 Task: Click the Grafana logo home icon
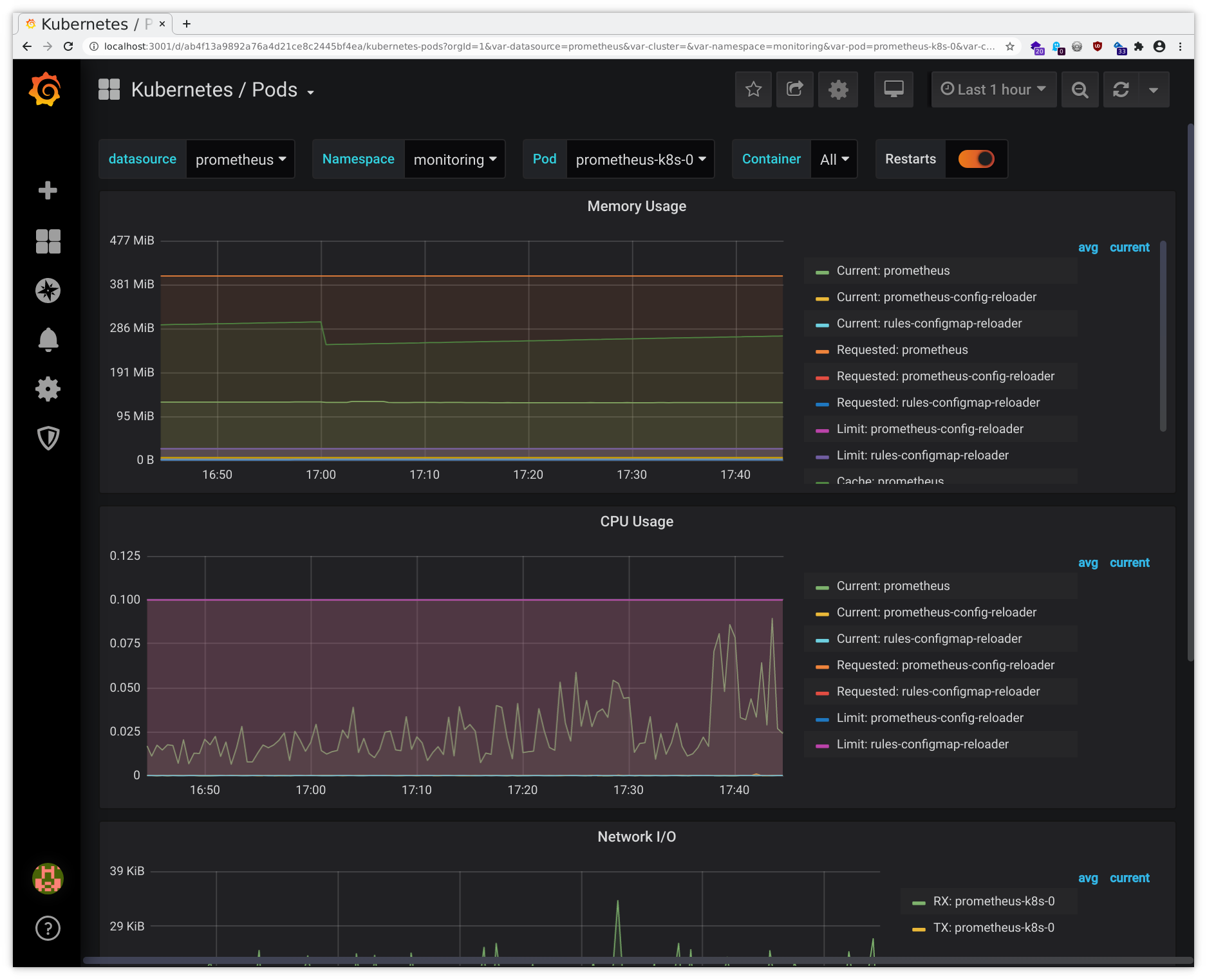(x=45, y=89)
